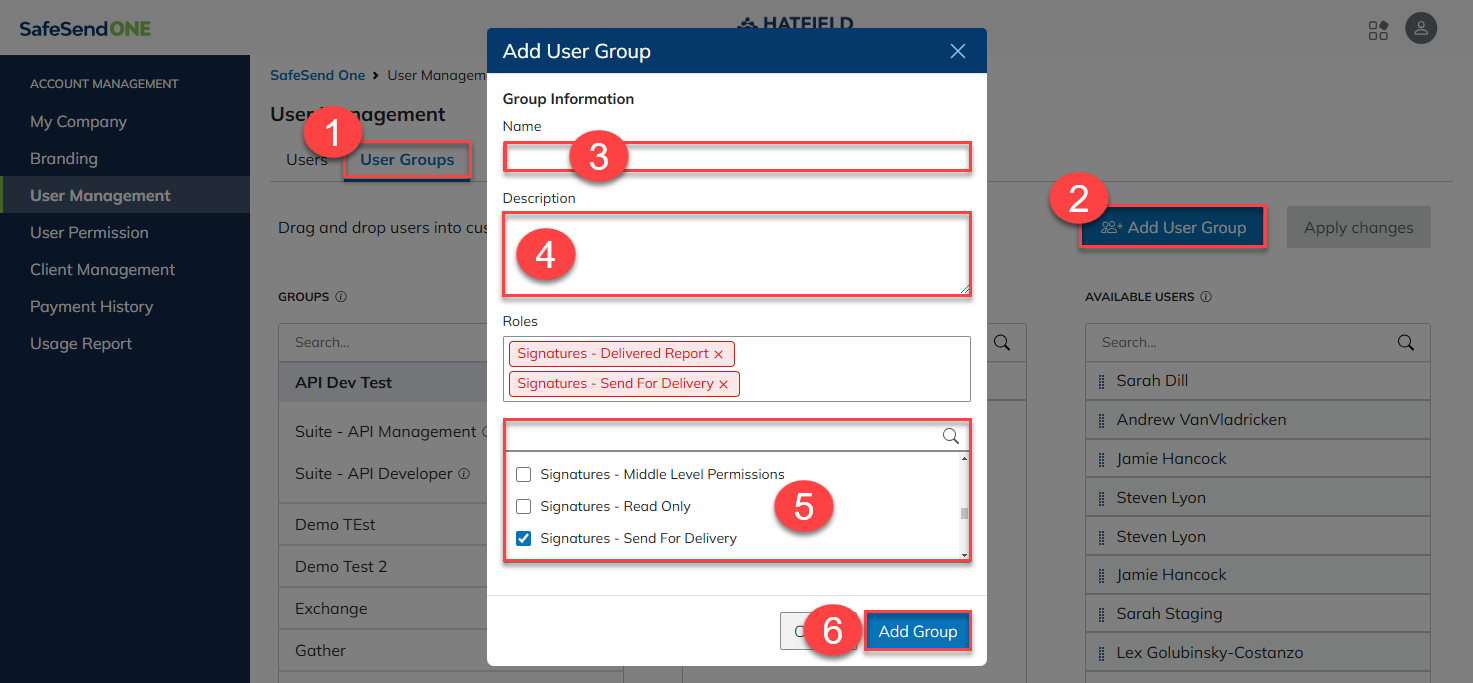Enable the Signatures - Read Only checkbox
The image size is (1473, 683).
pos(523,506)
